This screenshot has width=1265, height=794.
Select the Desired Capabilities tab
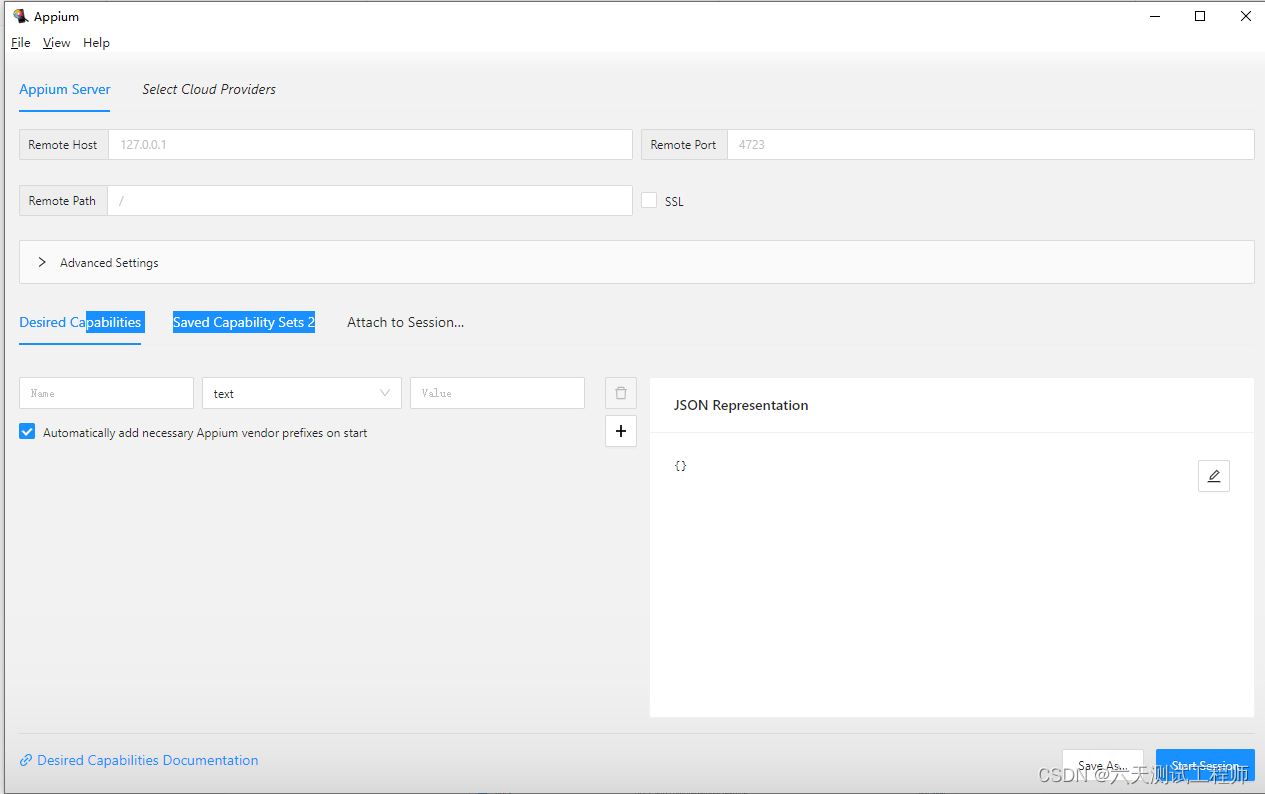coord(80,322)
